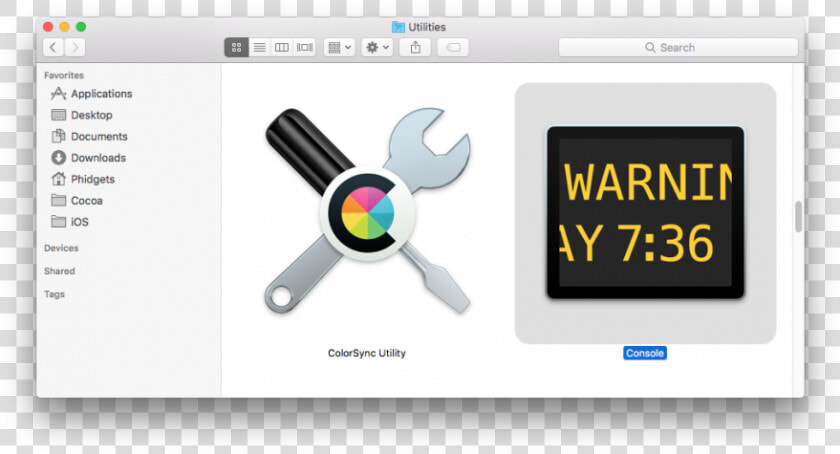Click the Utilities folder title icon
Screen dimensions: 840x454
pos(398,27)
